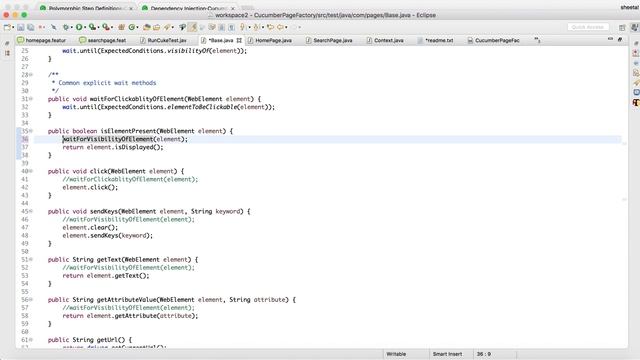Open the Back history dropdown arrow
Viewport: 640px width, 360px height.
pyautogui.click(x=286, y=27)
